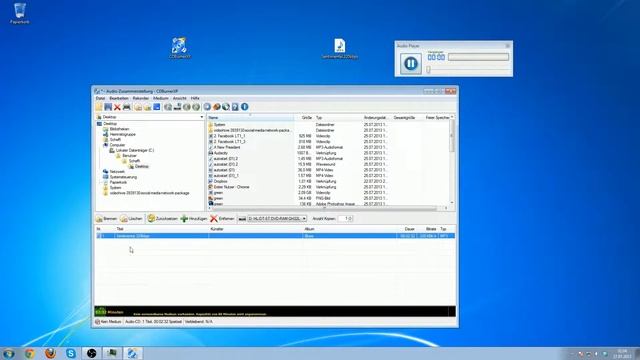Viewport: 640px width, 360px height.
Task: Click the Kein Medium status bar entry
Action: [108, 322]
